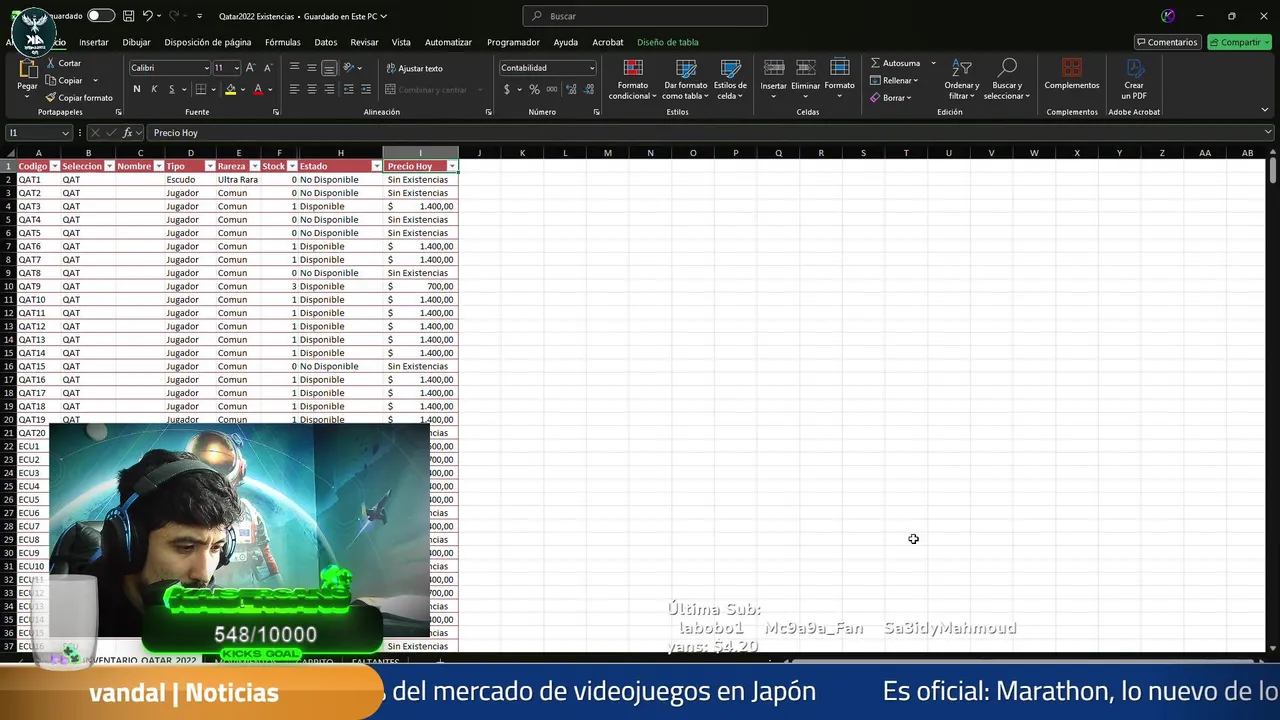This screenshot has height=720, width=1280.
Task: Click the borders icon in Fuente
Action: tap(201, 89)
